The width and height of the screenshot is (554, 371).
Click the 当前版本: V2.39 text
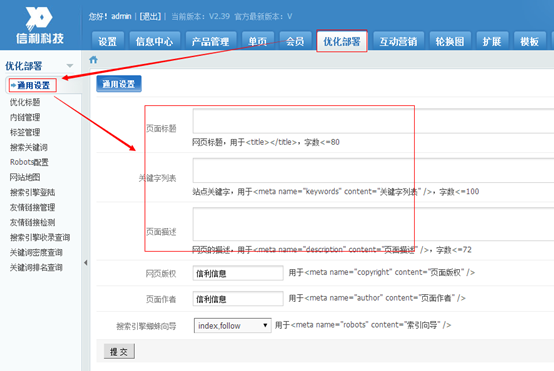(200, 16)
